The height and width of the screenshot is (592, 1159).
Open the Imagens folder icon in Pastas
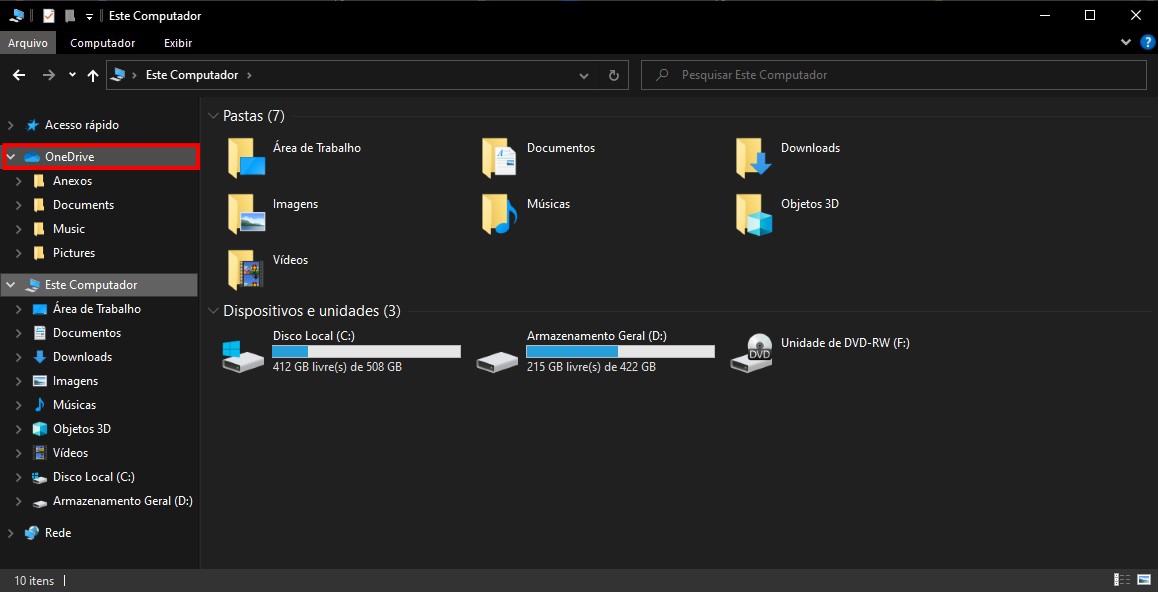246,213
